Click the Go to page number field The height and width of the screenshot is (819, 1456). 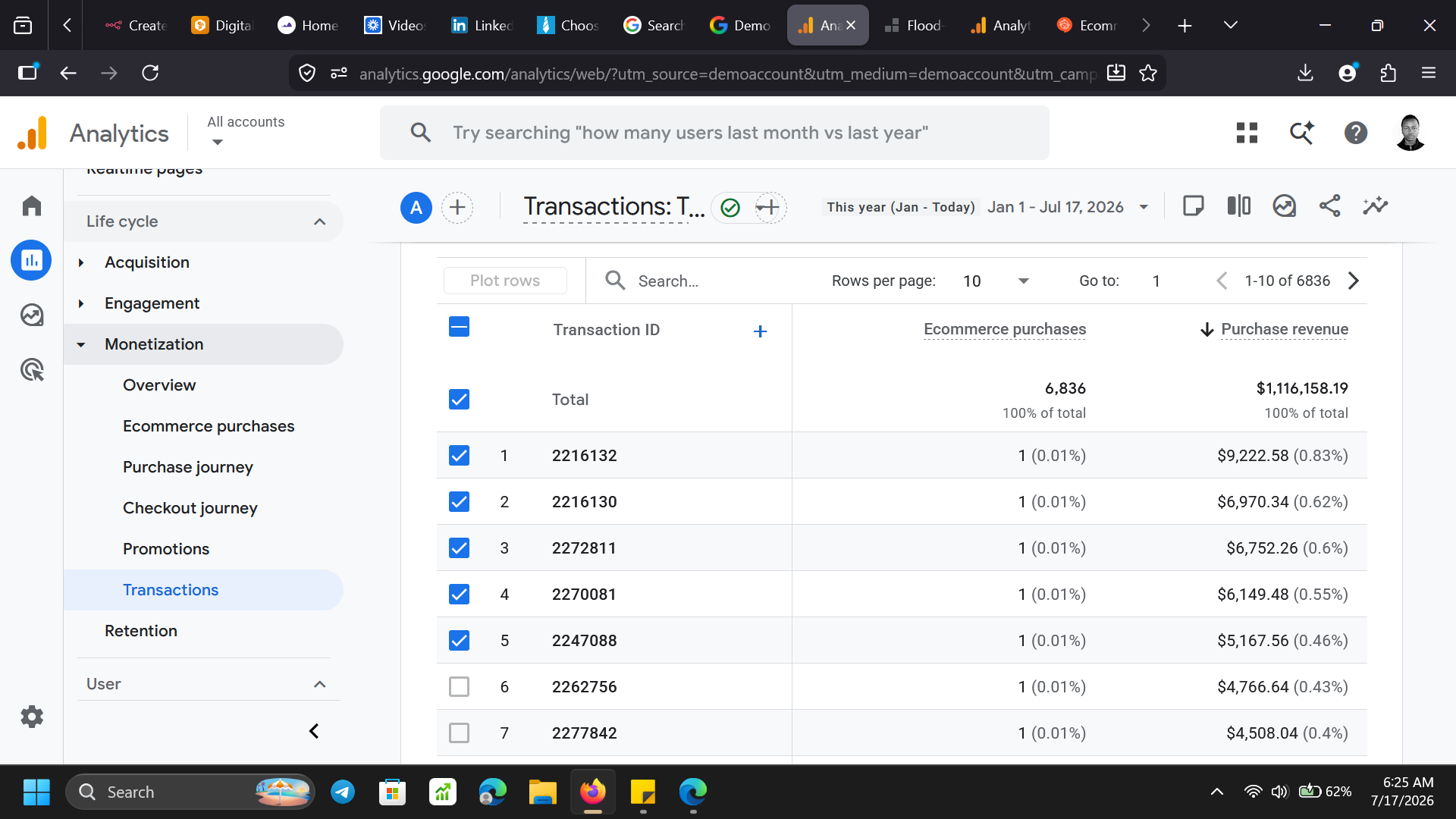[x=1156, y=281]
